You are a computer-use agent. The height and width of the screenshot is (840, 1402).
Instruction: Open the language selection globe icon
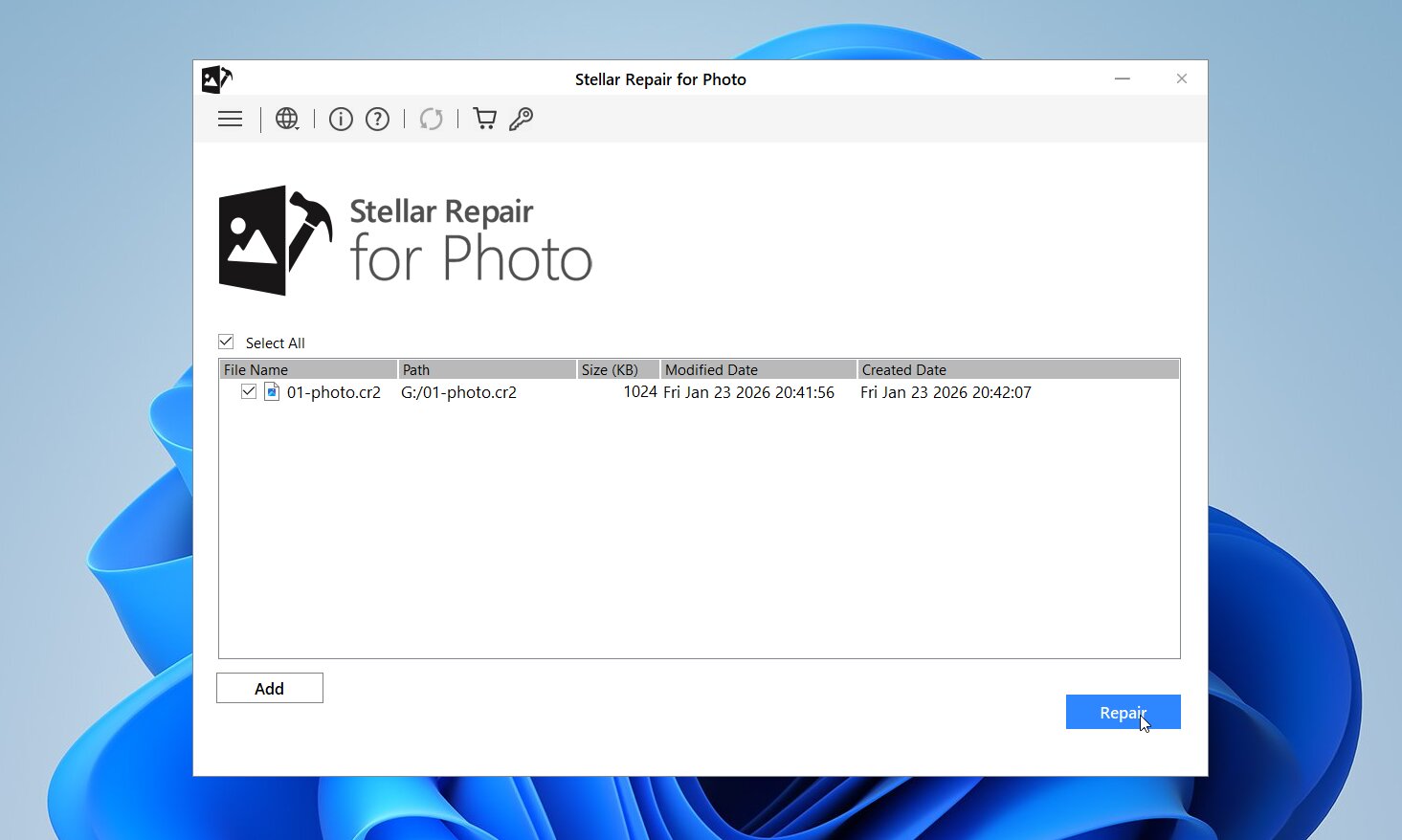[286, 117]
